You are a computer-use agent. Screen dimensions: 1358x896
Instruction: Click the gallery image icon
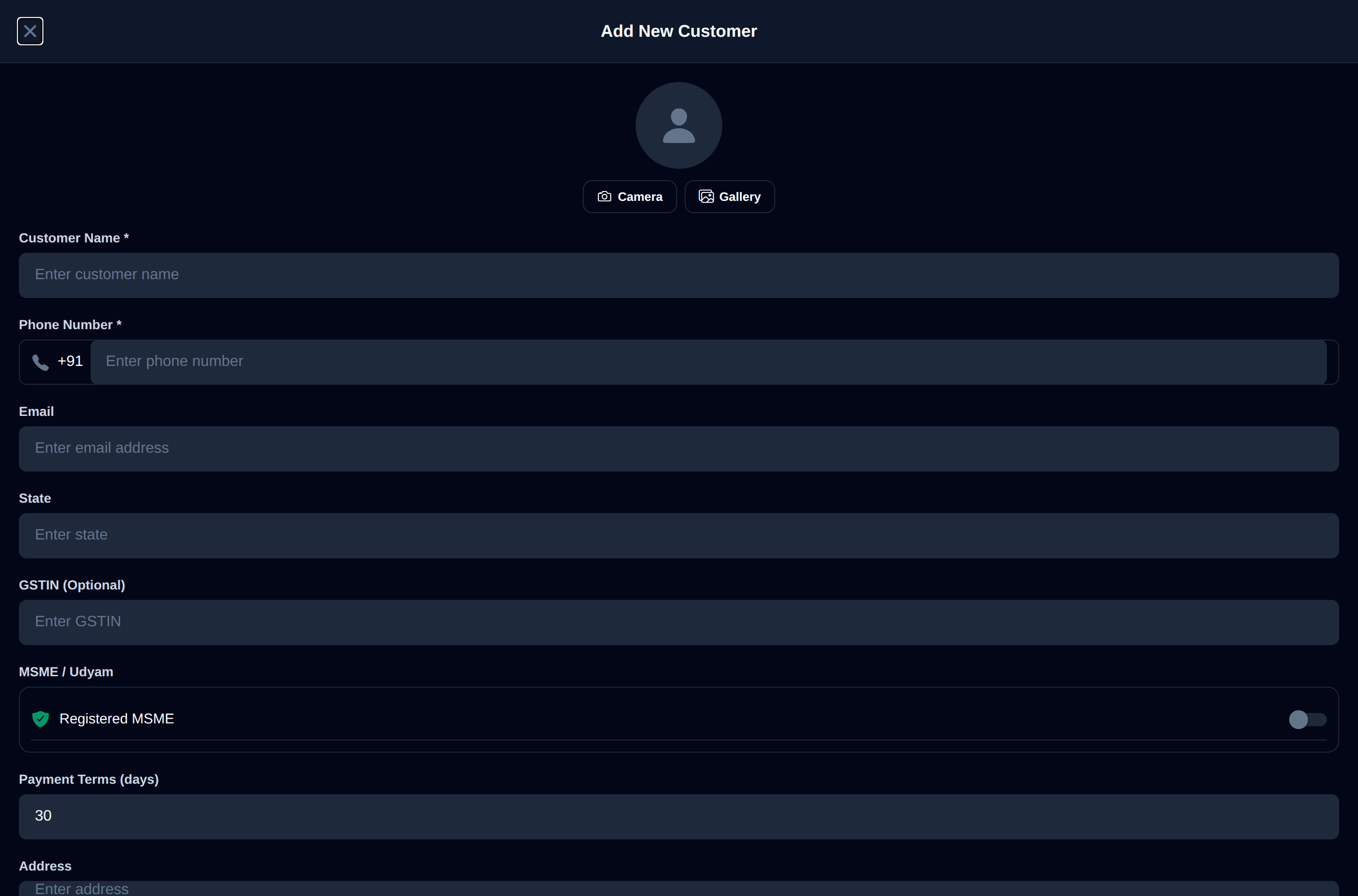[x=706, y=197]
